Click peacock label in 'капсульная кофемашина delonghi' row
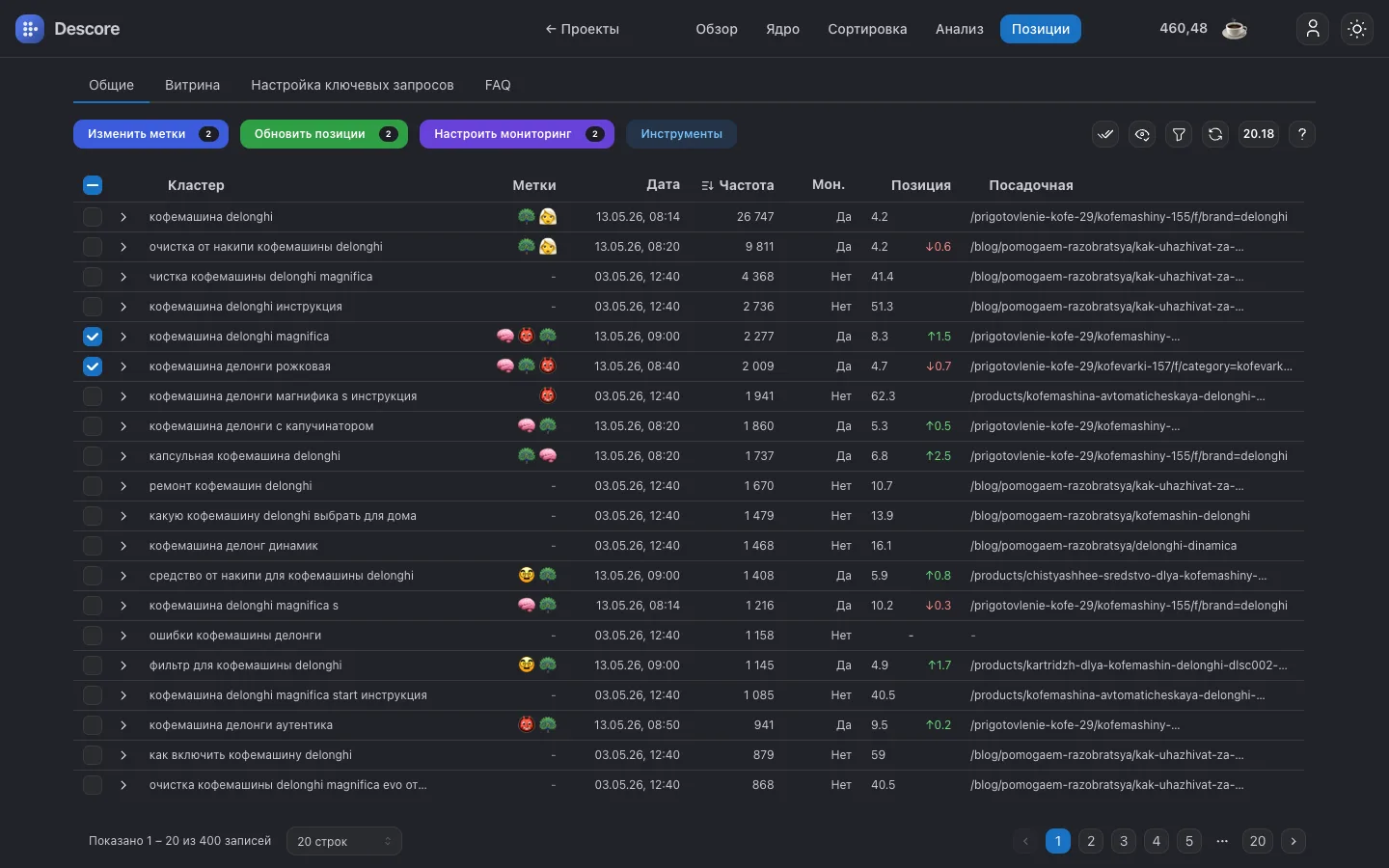This screenshot has width=1389, height=868. (527, 456)
